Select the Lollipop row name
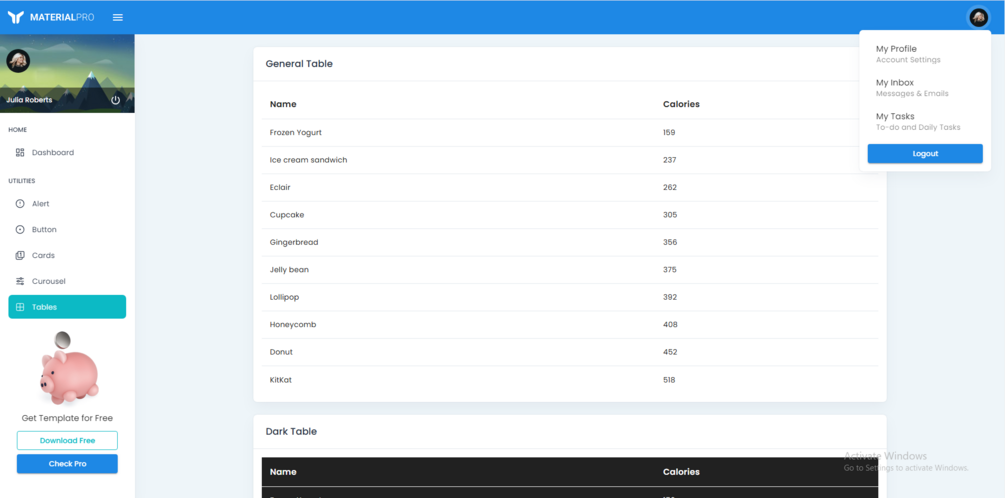This screenshot has height=498, width=1005. tap(285, 297)
